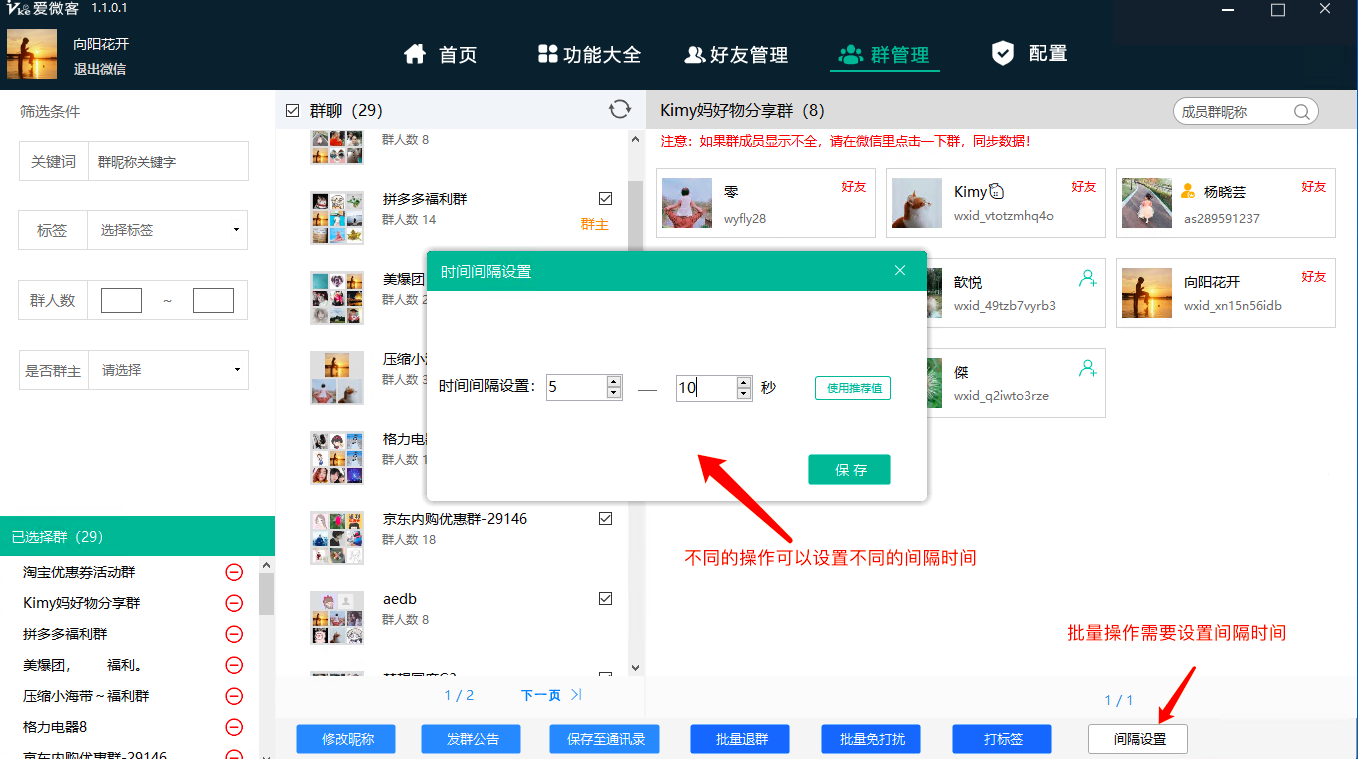Click the maximum interval field showing 10

pyautogui.click(x=706, y=387)
